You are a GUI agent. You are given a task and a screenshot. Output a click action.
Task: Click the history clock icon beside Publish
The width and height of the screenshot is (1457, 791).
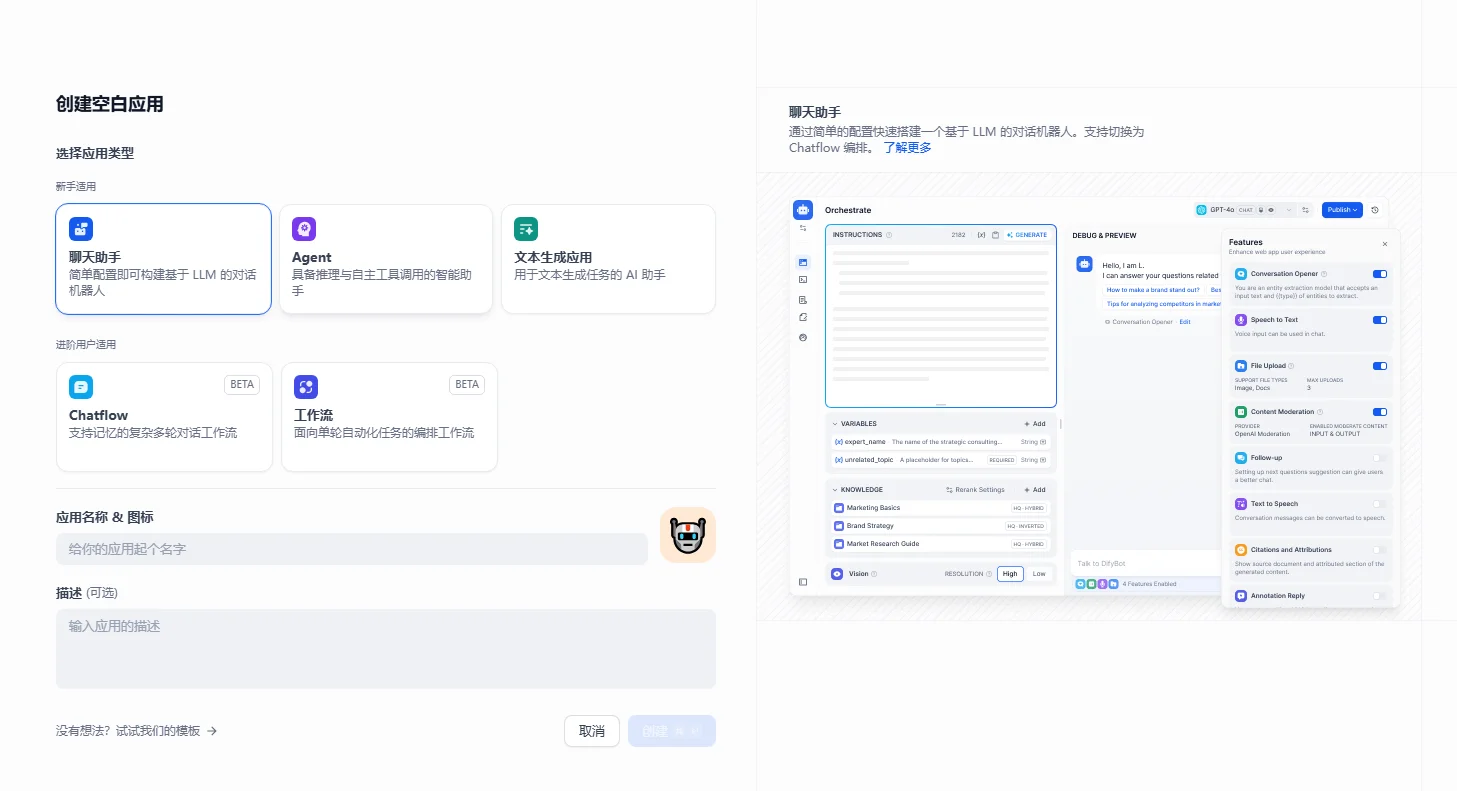pyautogui.click(x=1375, y=210)
